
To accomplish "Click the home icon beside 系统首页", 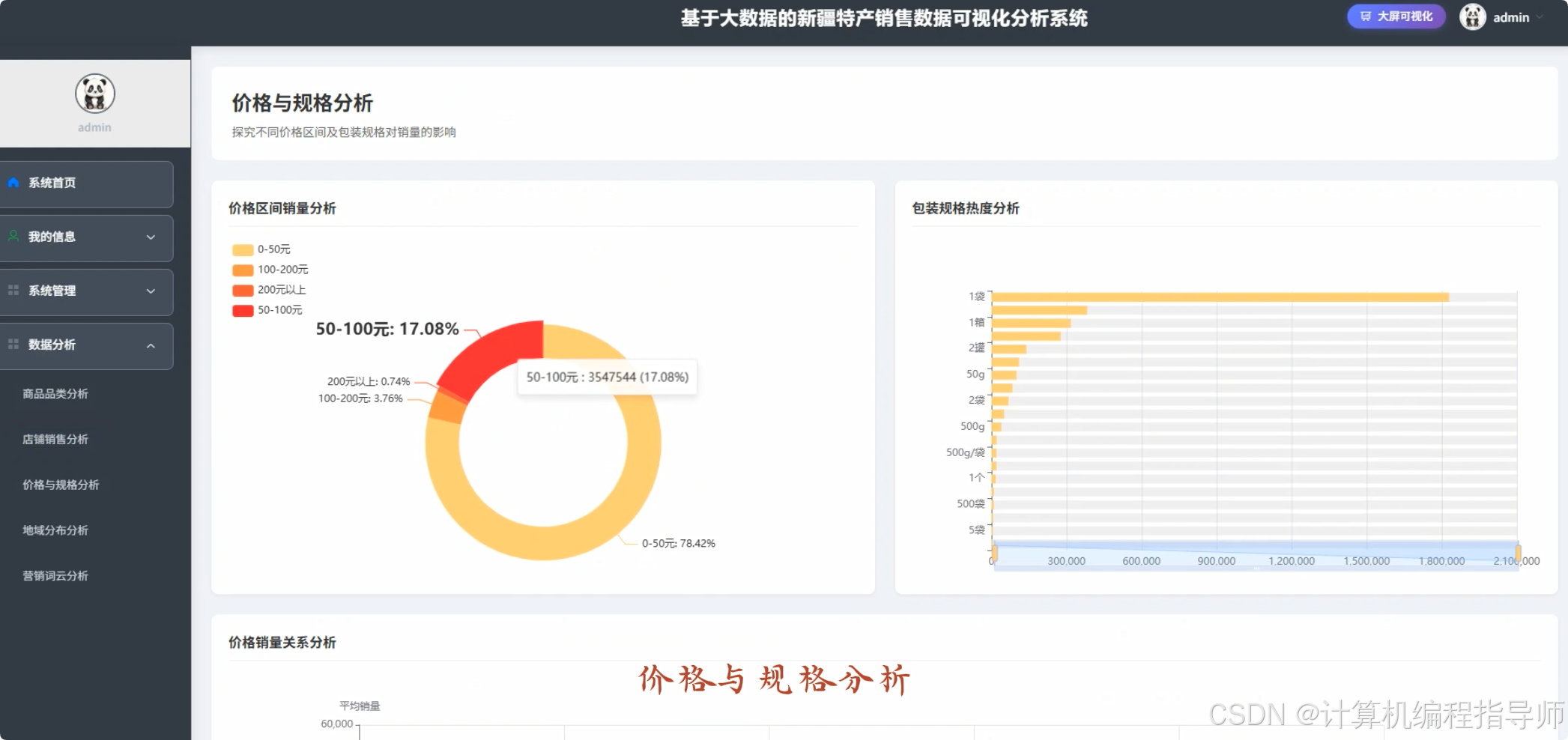I will (x=13, y=183).
